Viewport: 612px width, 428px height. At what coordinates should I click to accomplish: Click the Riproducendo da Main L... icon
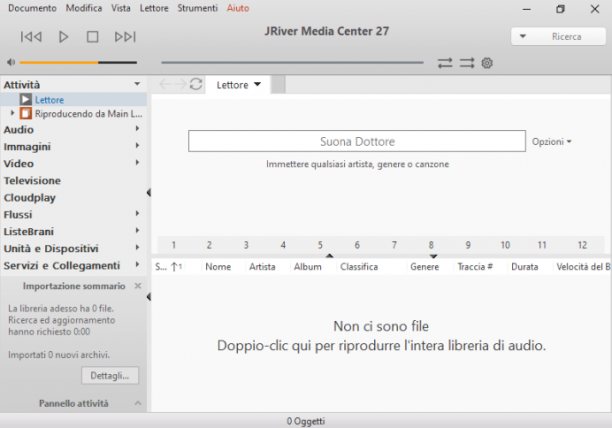(x=26, y=114)
